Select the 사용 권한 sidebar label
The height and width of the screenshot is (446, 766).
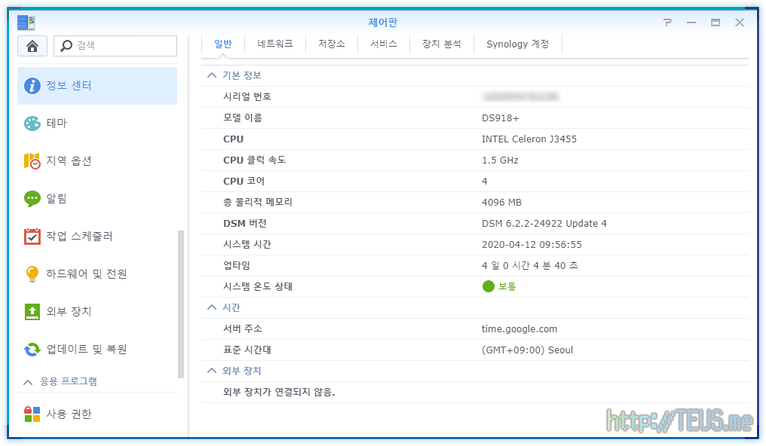coord(69,414)
